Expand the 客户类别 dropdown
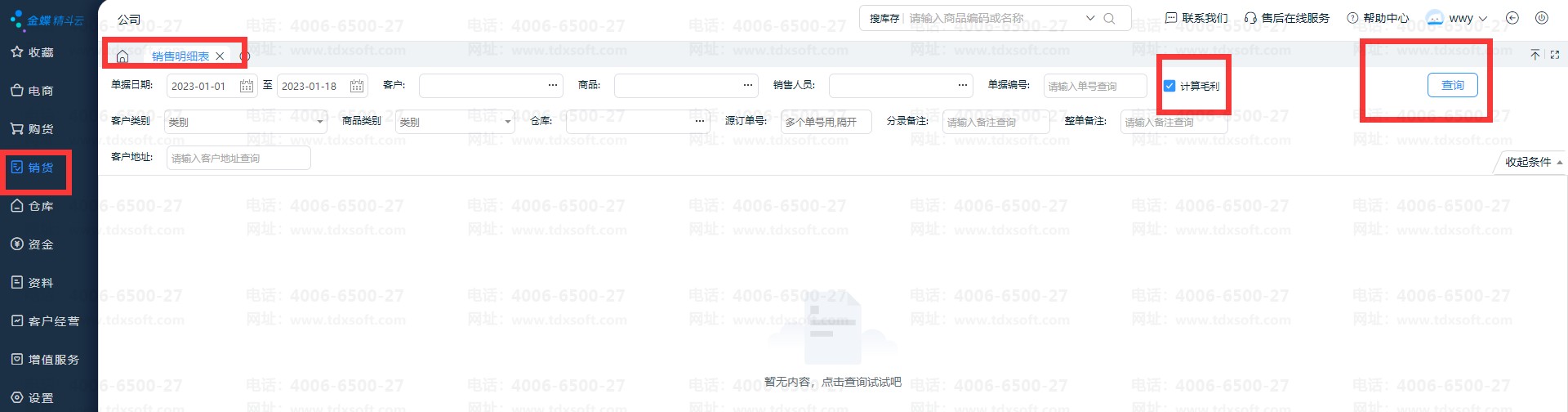The width and height of the screenshot is (1568, 412). (320, 123)
